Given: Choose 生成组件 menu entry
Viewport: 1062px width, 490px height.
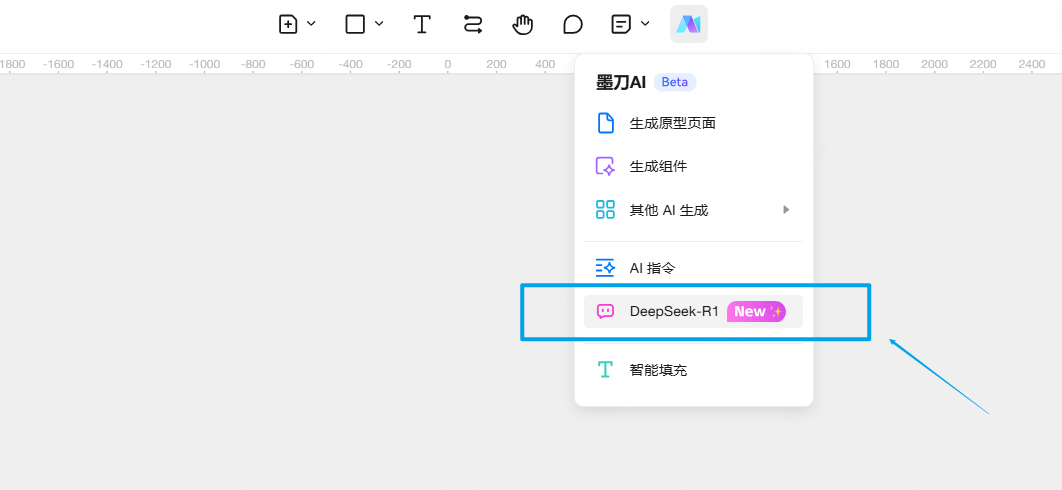Looking at the screenshot, I should (x=694, y=167).
